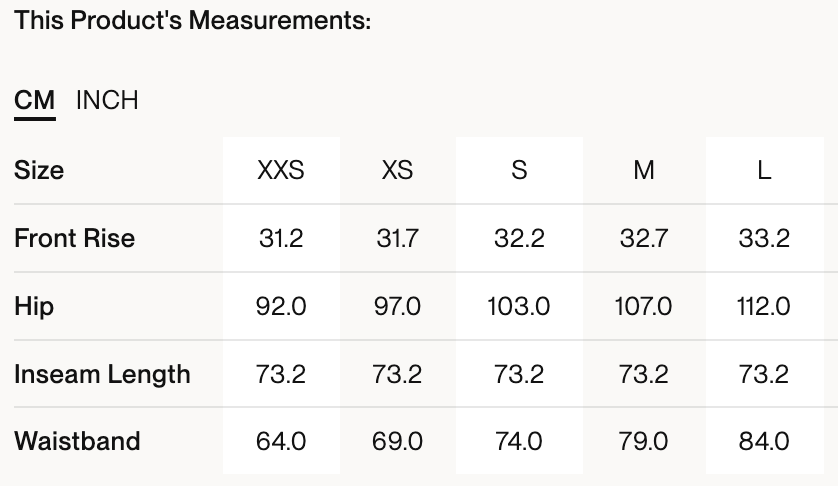Click the Front Rise row label
Screen dimensions: 838x486
pos(74,238)
